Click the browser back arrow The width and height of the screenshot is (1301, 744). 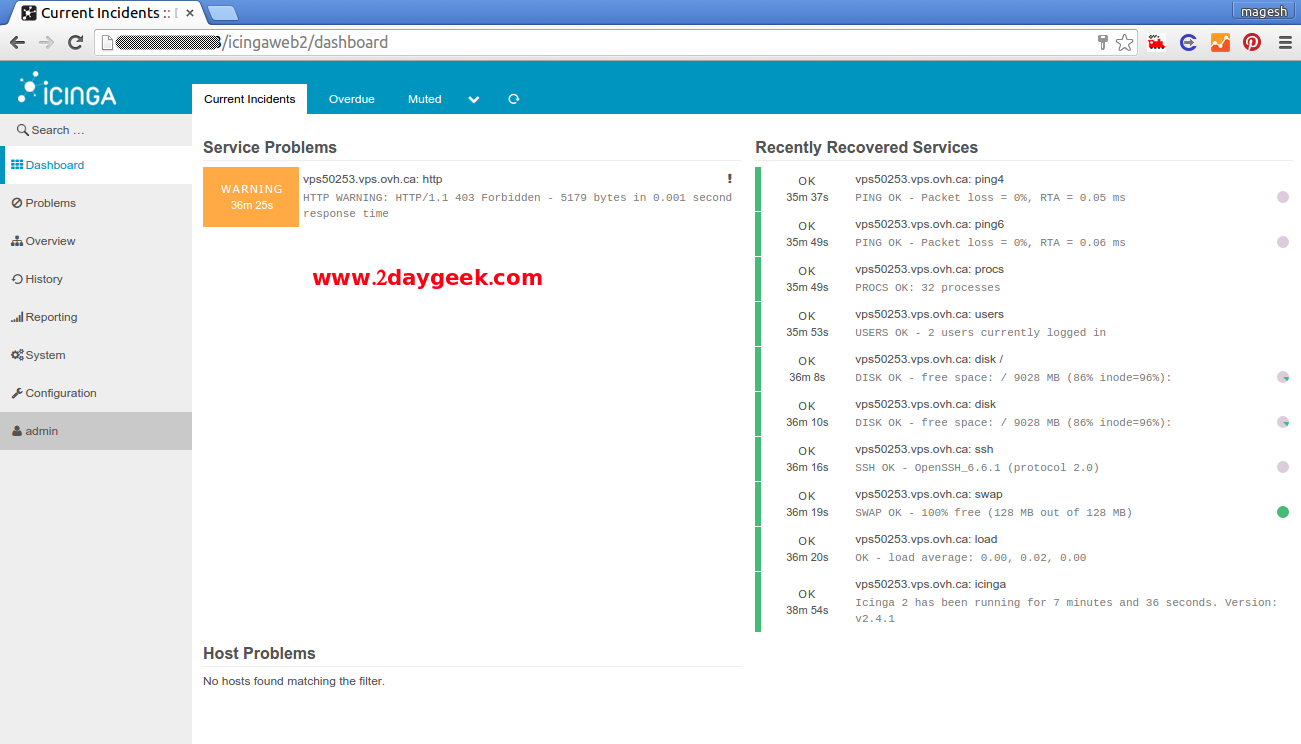point(17,42)
